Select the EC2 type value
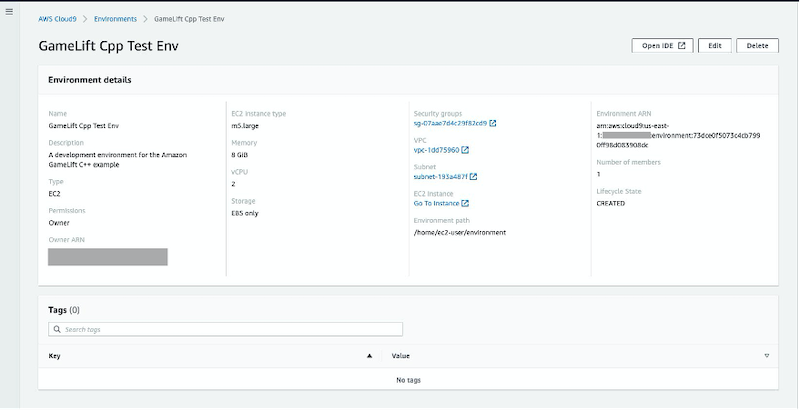 (x=54, y=194)
